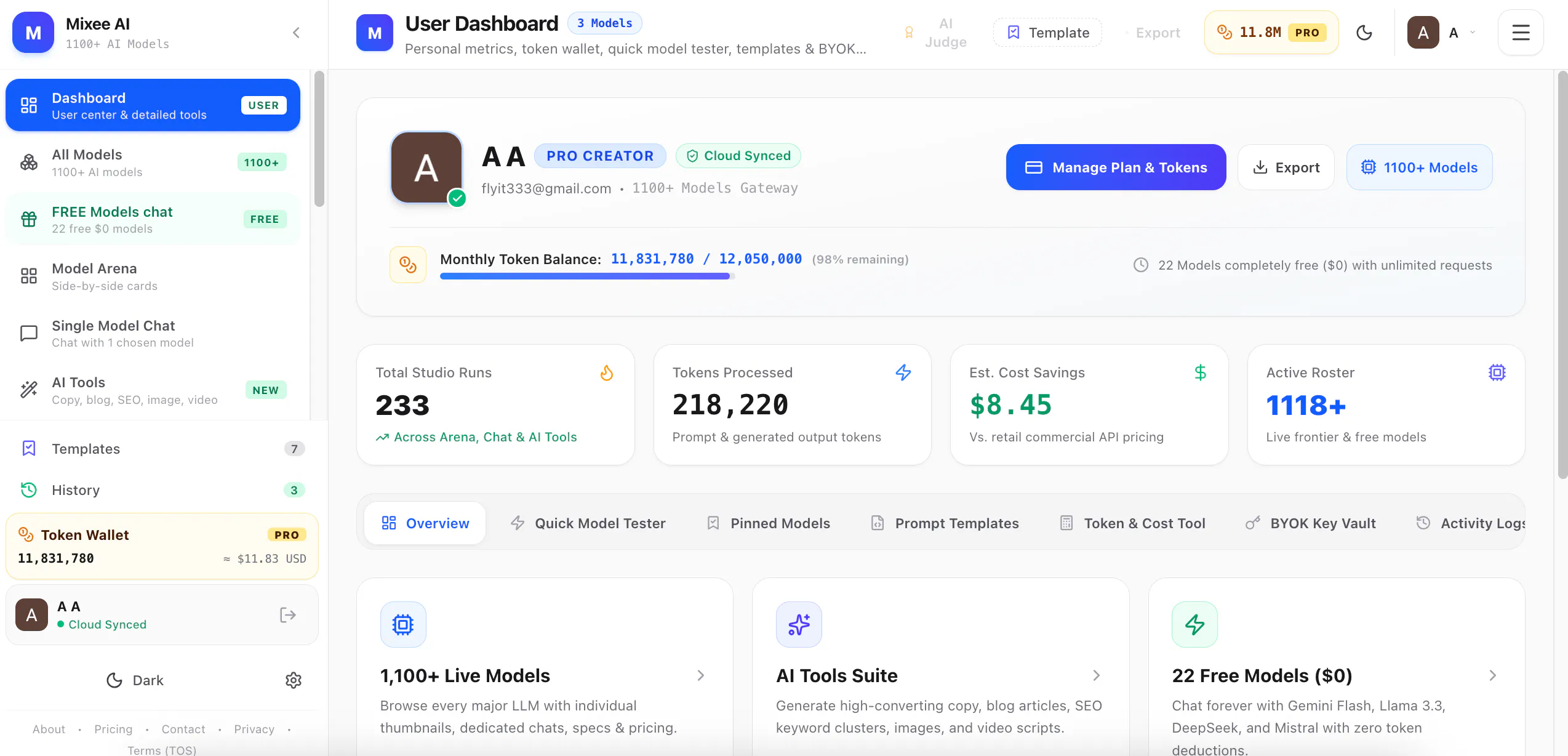Click the chip icon on 1,100+ Live Models card

pos(403,625)
